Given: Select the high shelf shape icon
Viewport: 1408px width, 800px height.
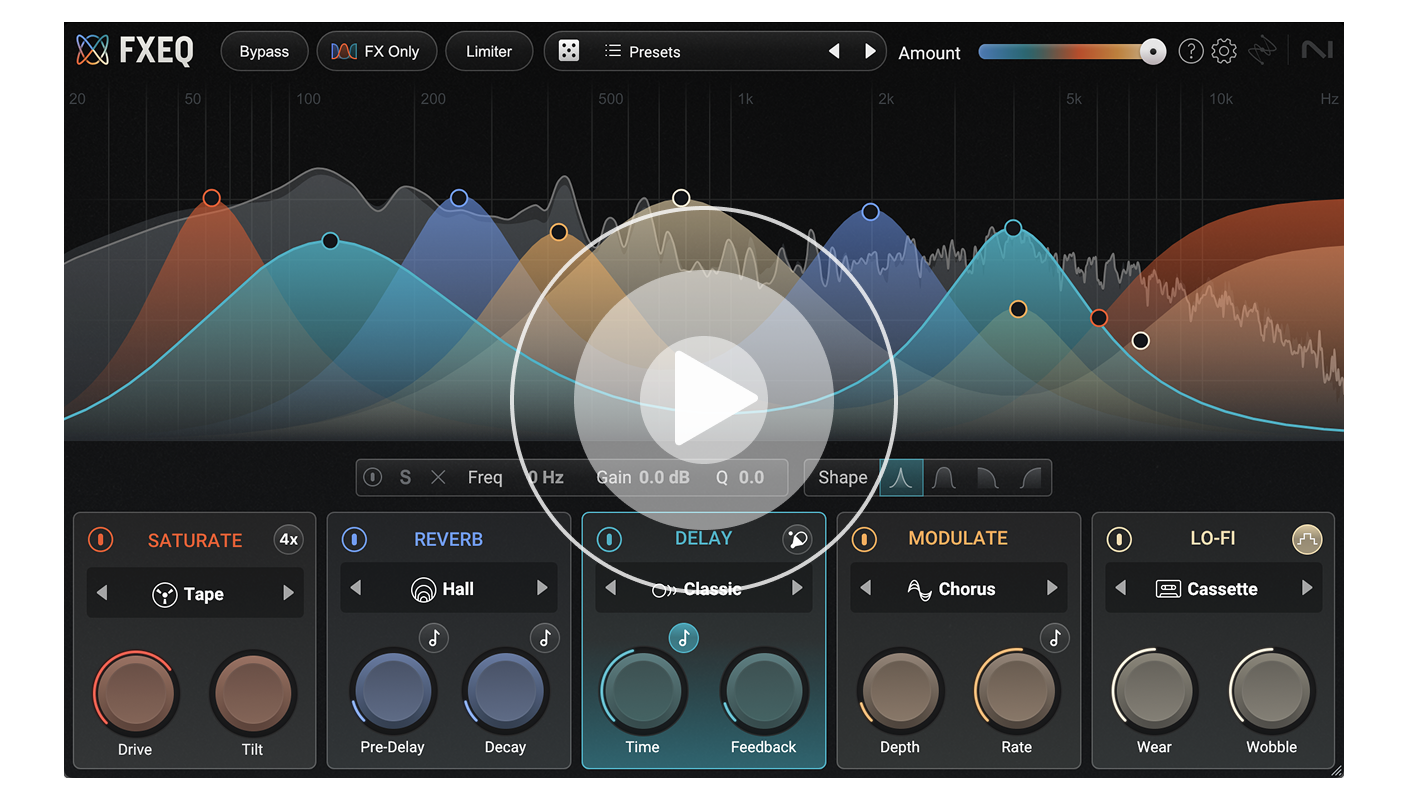Looking at the screenshot, I should click(1030, 478).
